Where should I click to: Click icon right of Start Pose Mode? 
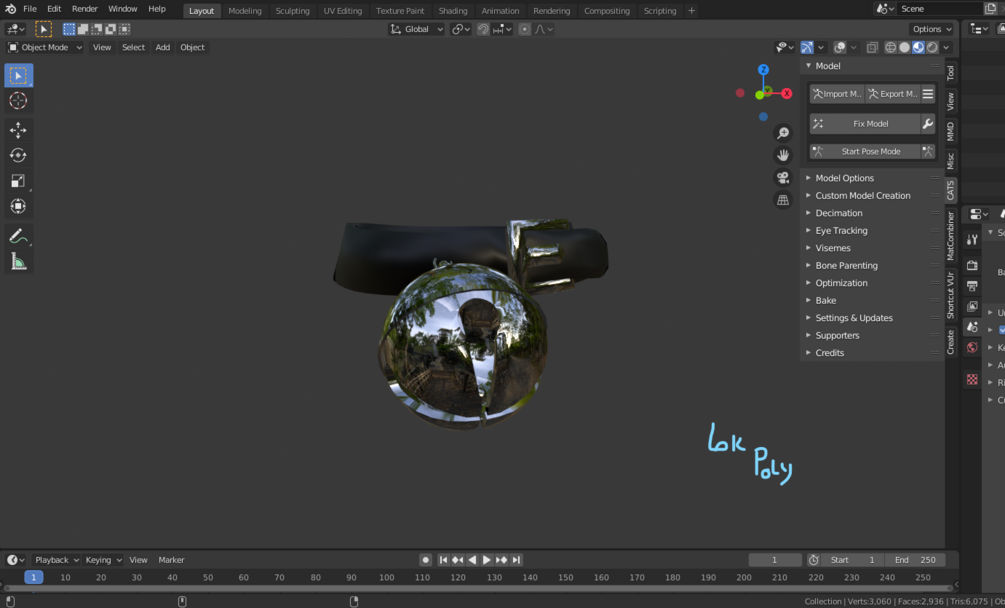(x=927, y=152)
